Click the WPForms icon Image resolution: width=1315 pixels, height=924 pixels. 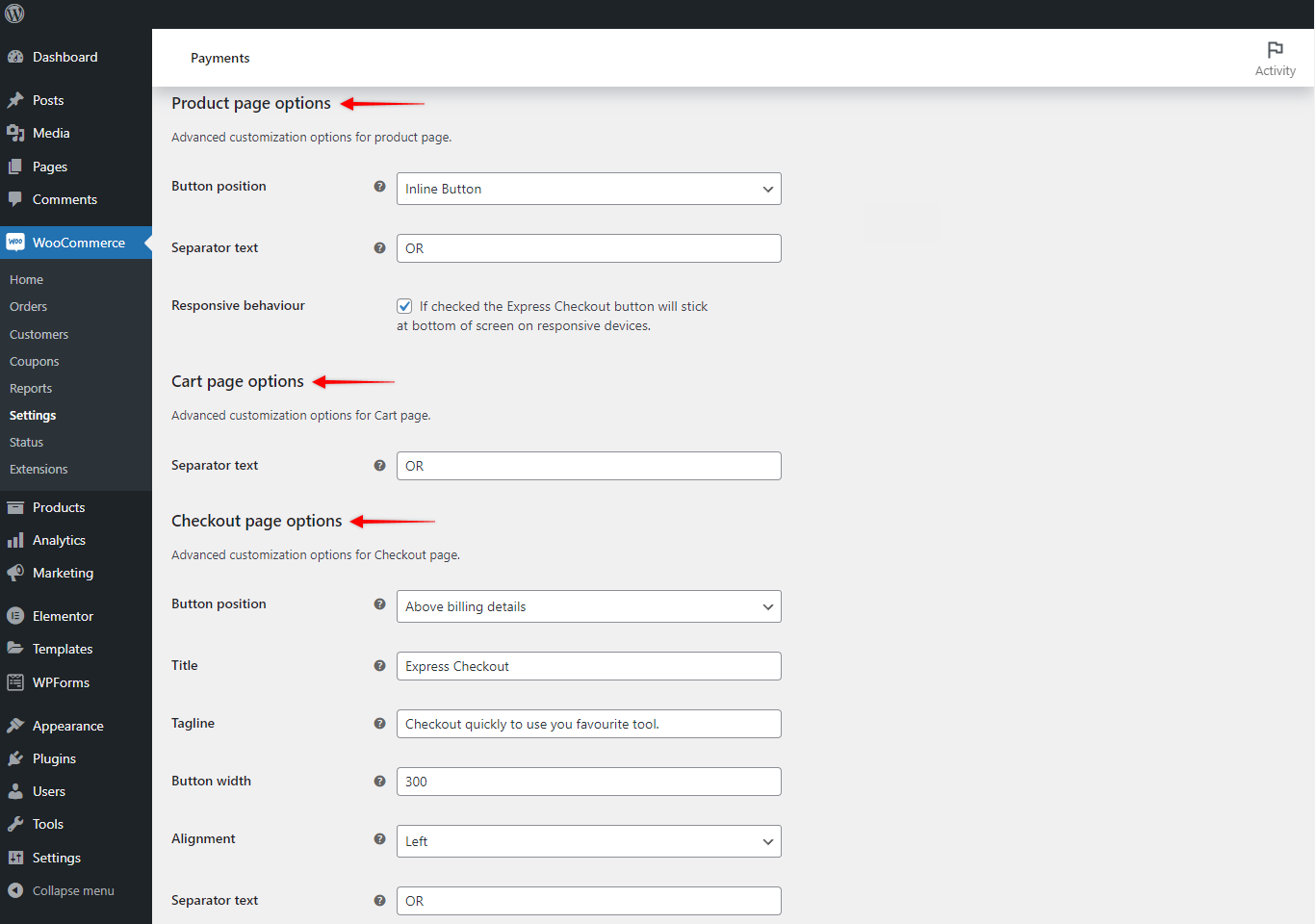click(x=15, y=682)
